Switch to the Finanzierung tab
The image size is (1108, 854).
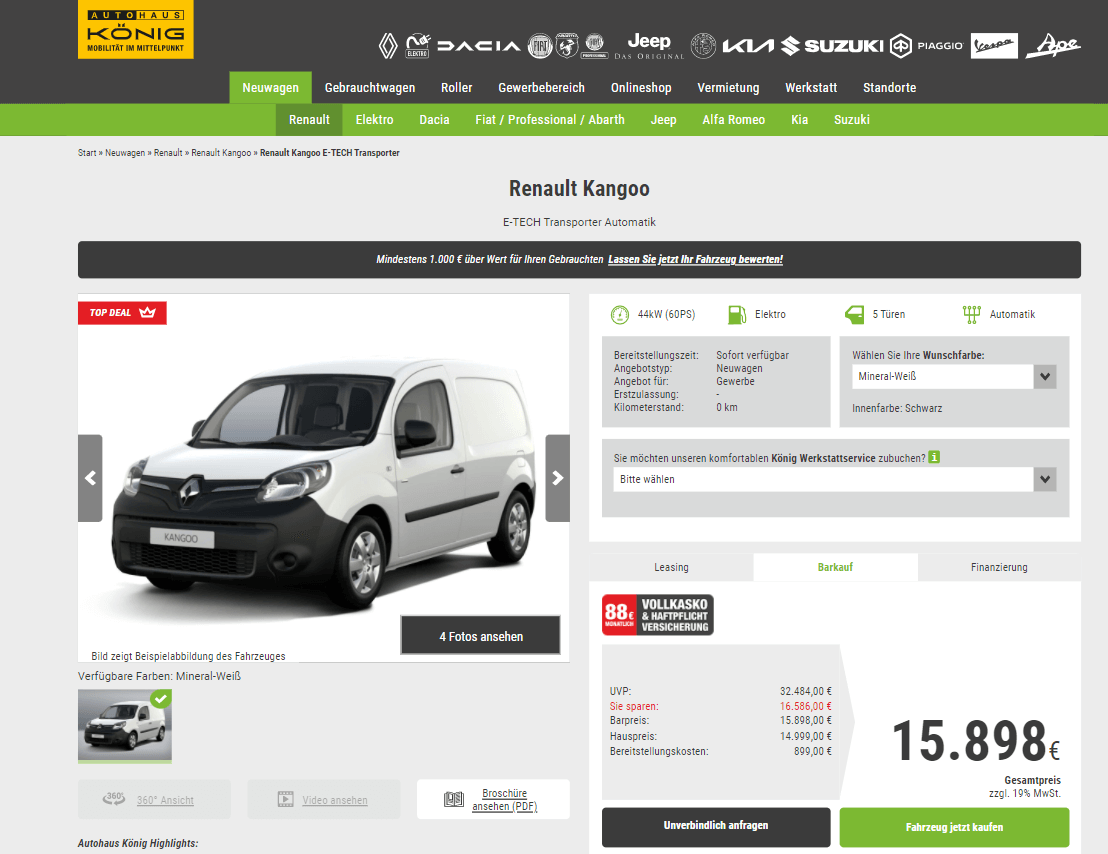pyautogui.click(x=999, y=567)
